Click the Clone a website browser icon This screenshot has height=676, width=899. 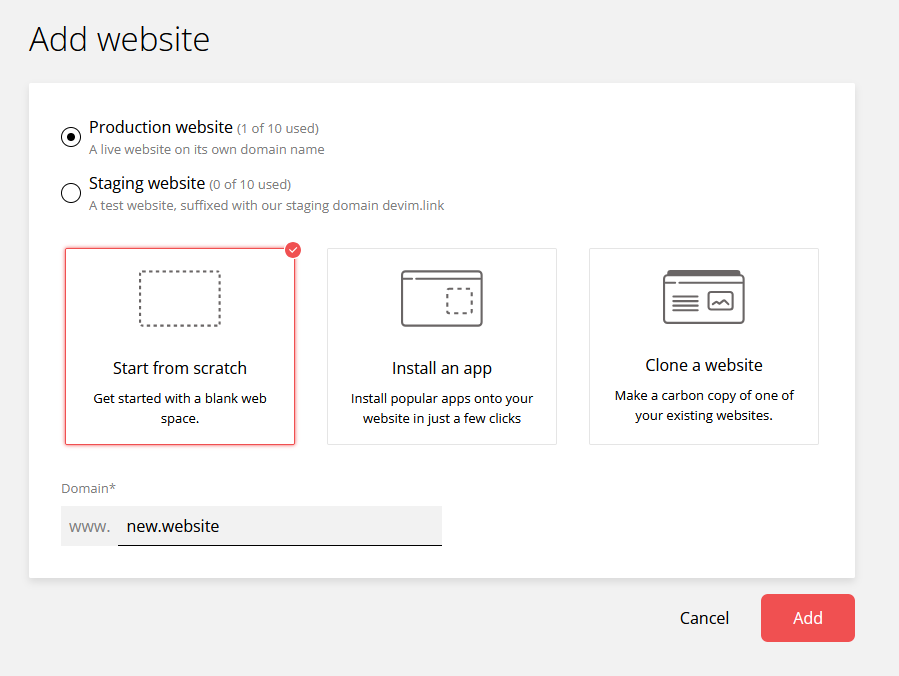pos(704,297)
